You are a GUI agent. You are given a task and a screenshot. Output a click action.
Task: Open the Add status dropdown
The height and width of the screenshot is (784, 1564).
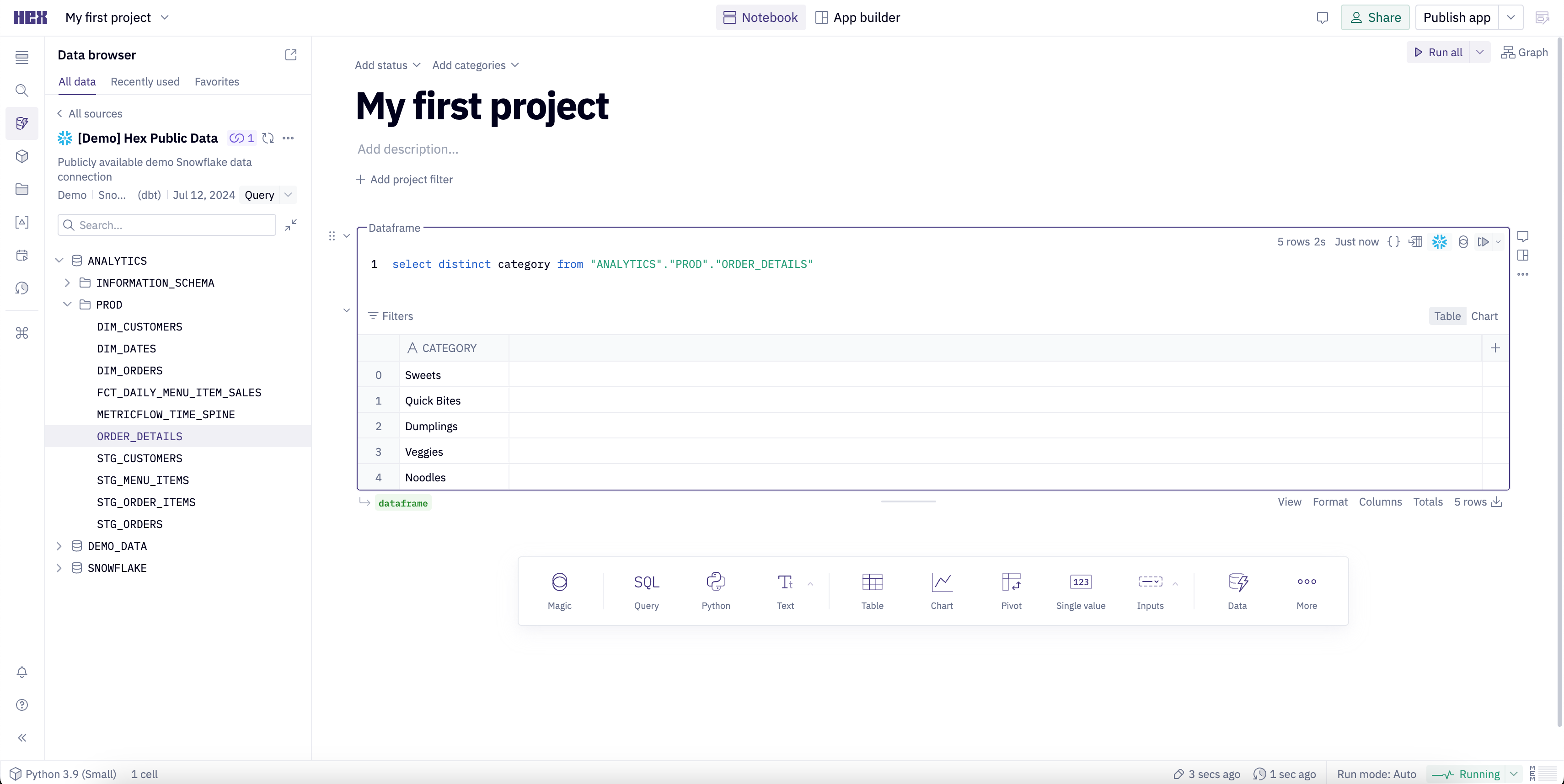point(387,65)
